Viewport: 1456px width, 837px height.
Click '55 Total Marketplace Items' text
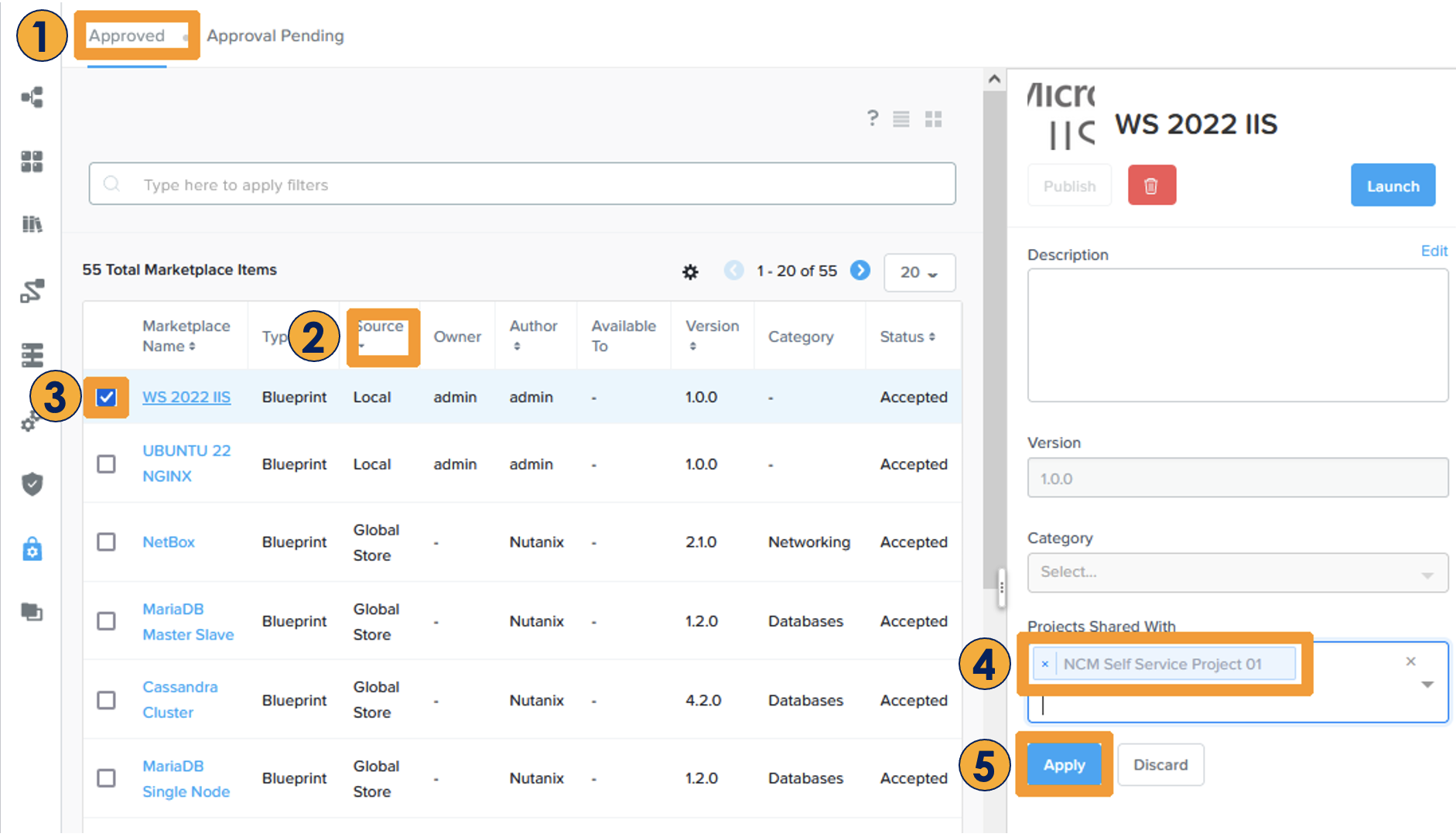point(179,270)
